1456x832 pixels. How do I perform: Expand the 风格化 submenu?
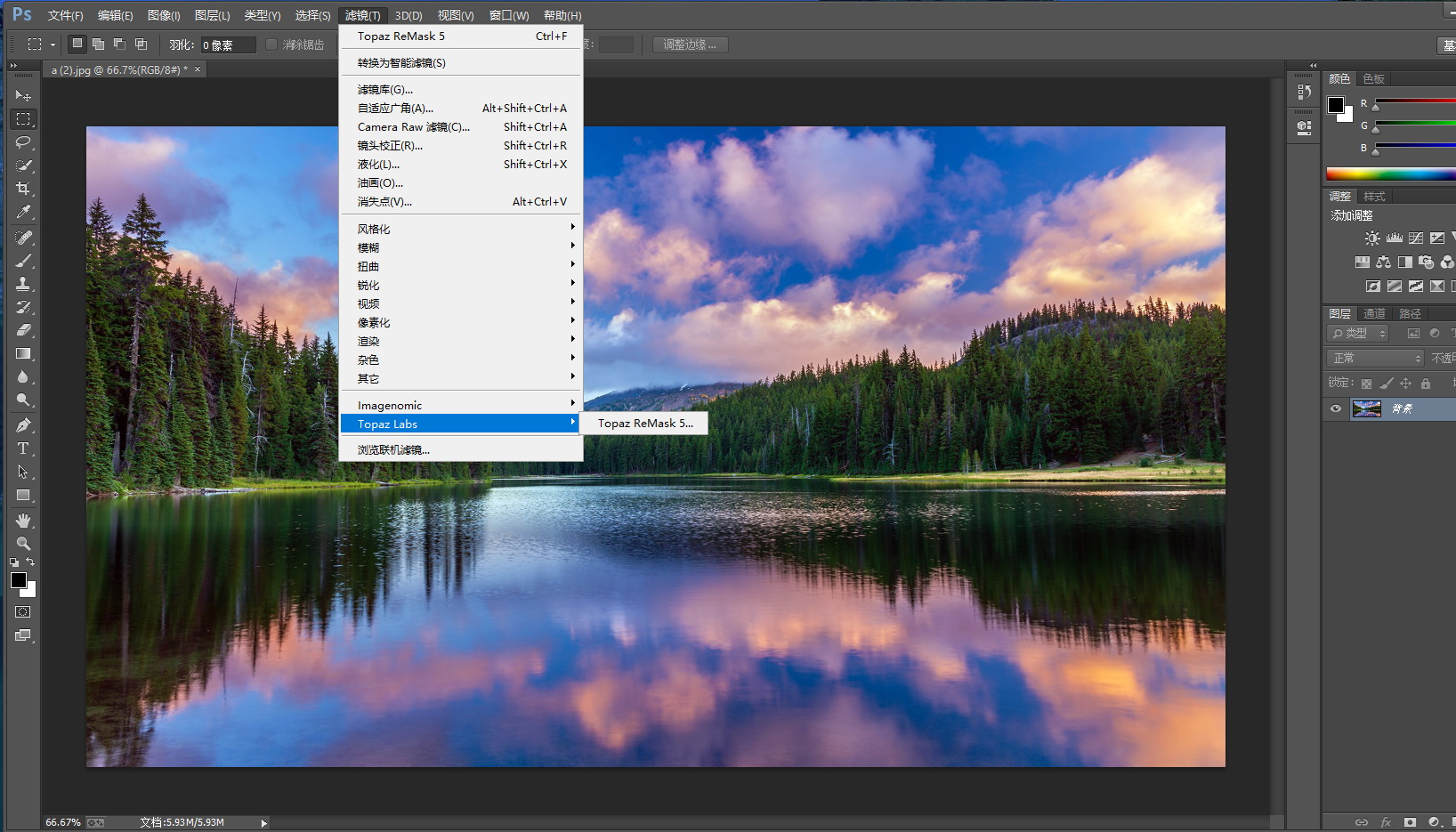tap(461, 229)
